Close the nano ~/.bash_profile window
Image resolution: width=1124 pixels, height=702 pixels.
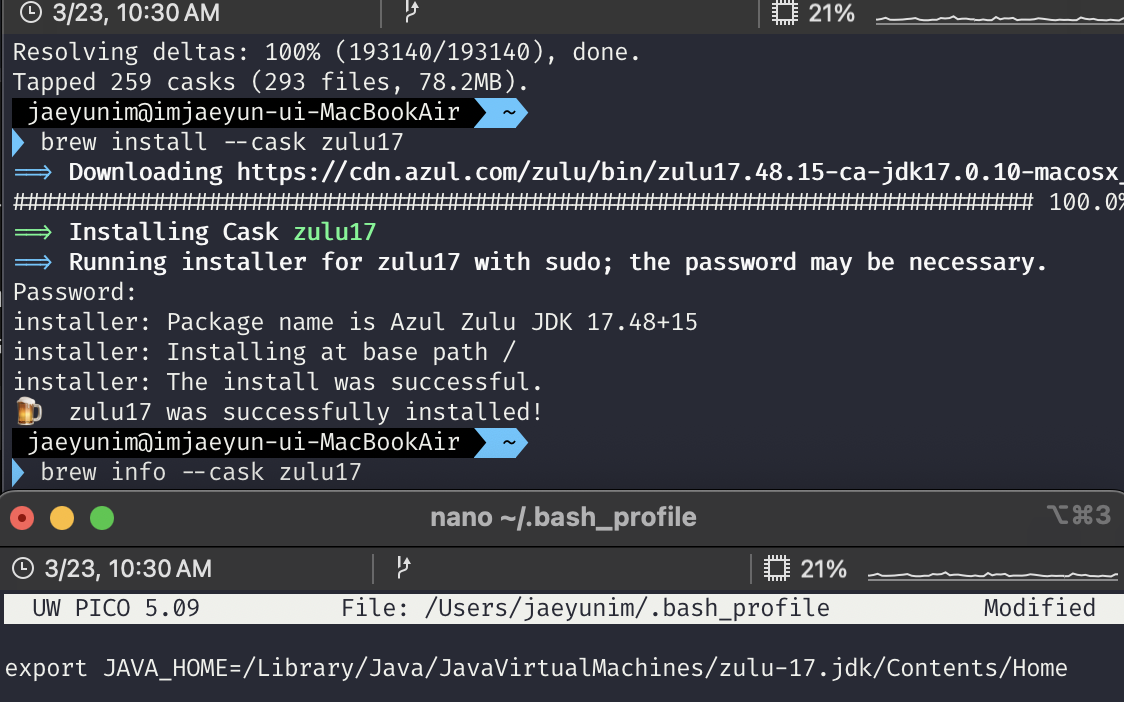[x=22, y=518]
